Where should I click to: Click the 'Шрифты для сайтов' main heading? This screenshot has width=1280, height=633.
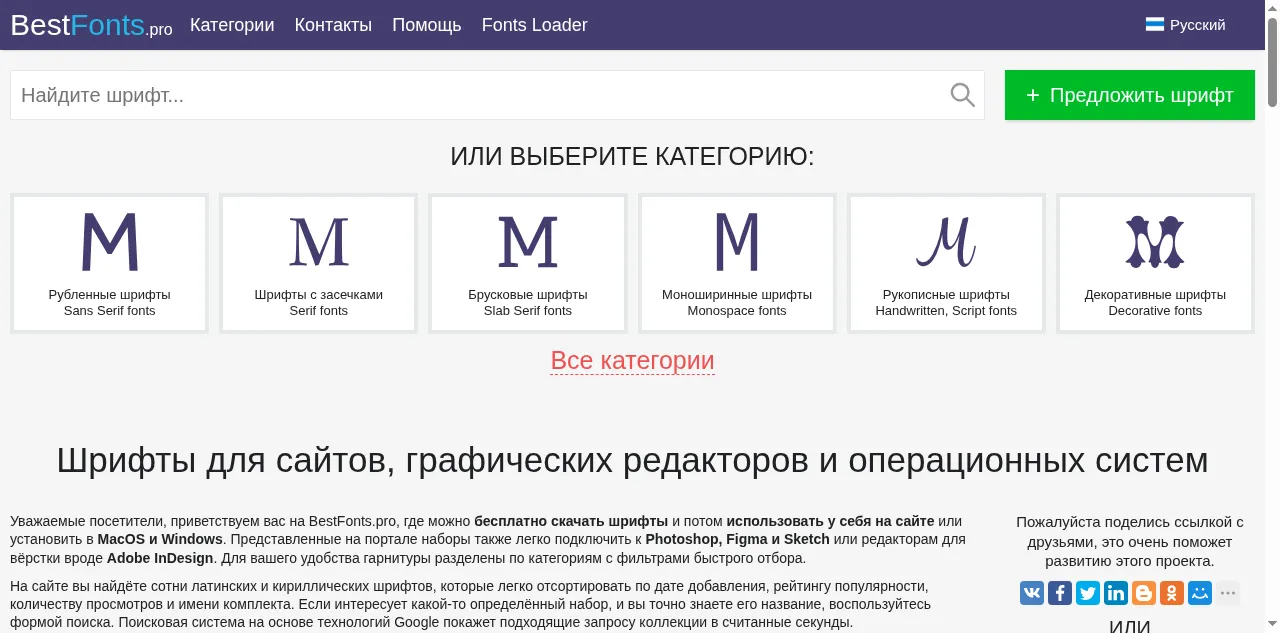point(632,460)
